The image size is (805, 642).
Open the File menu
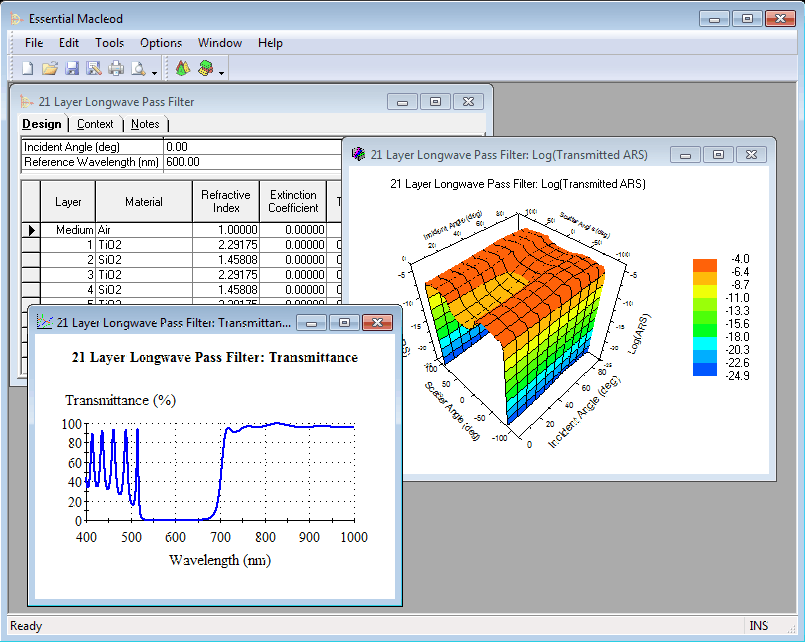[34, 43]
